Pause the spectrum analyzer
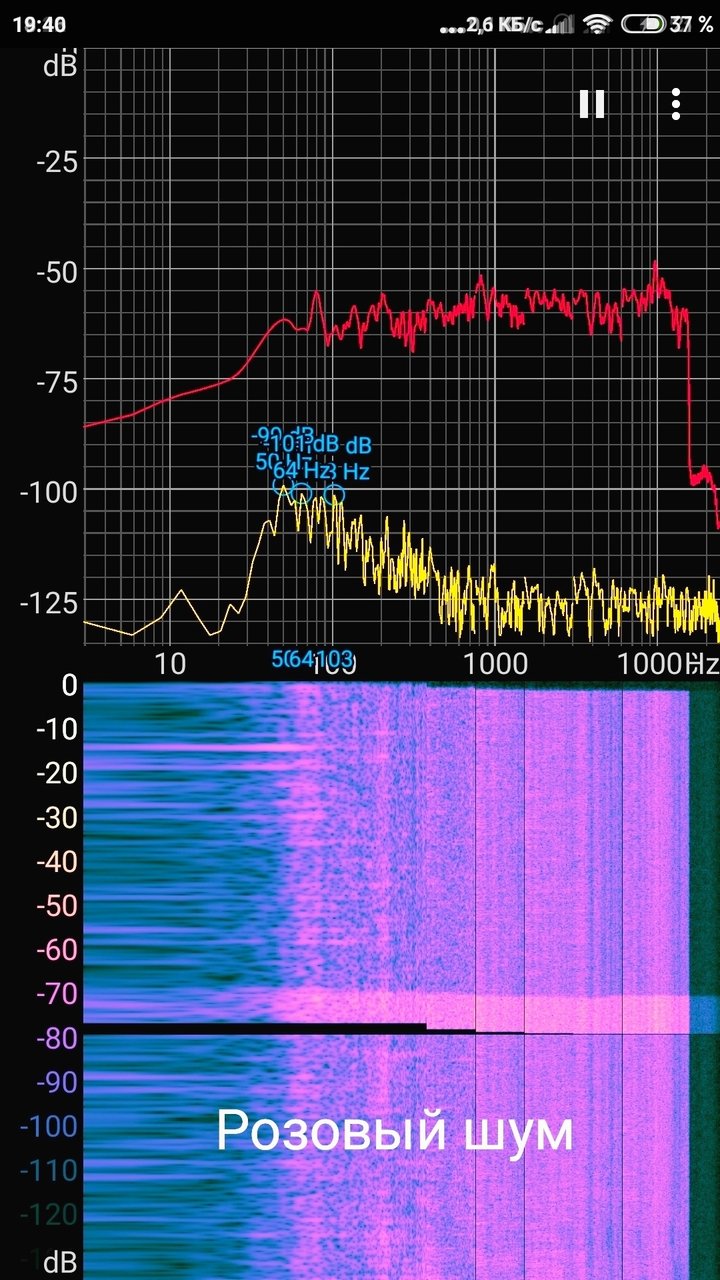720x1280 pixels. [592, 104]
